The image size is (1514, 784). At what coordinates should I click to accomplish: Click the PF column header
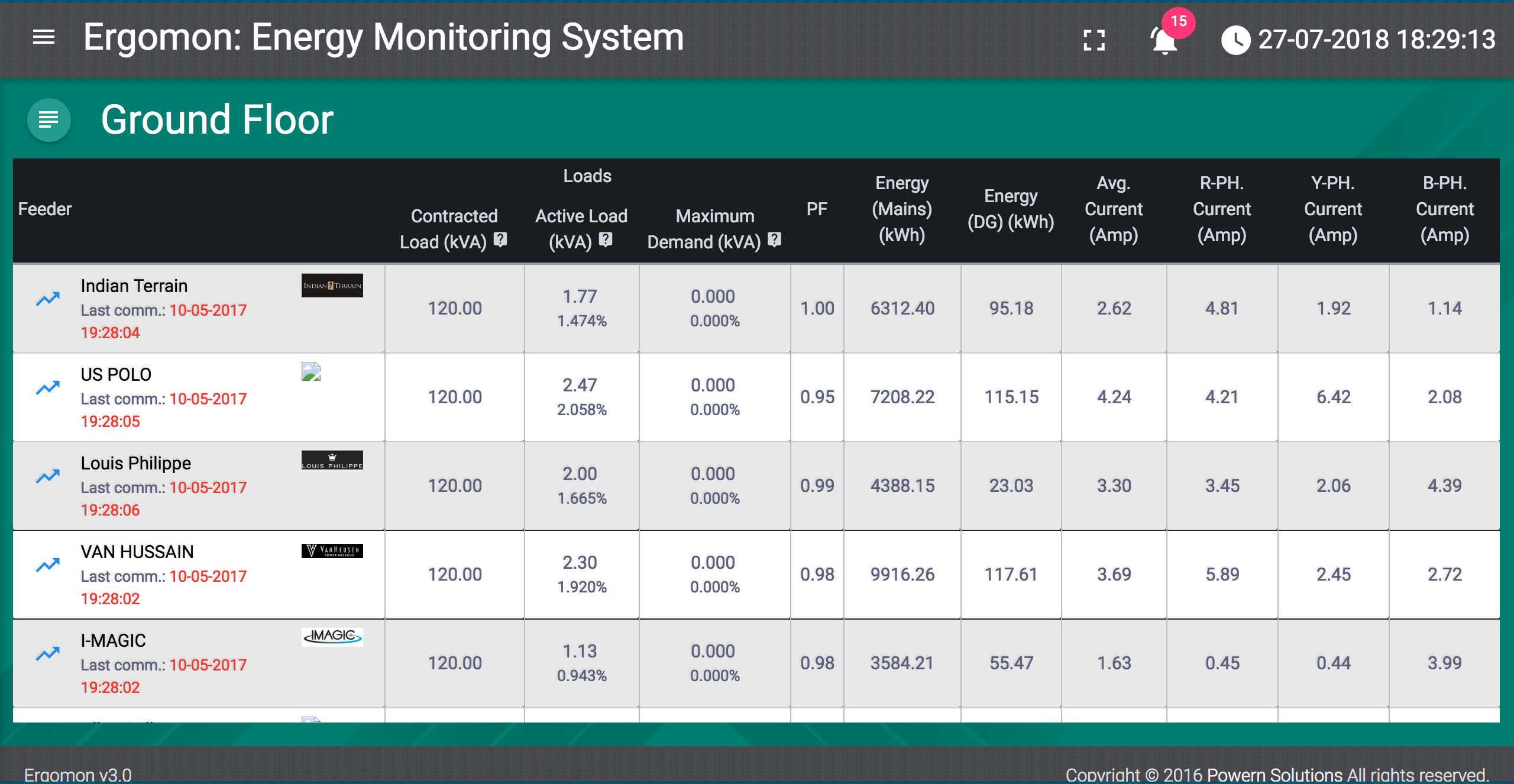click(x=817, y=209)
